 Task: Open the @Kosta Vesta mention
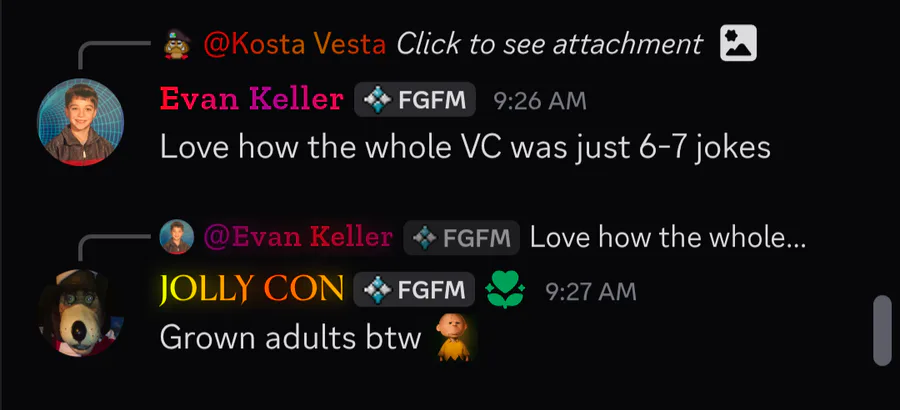pyautogui.click(x=294, y=44)
